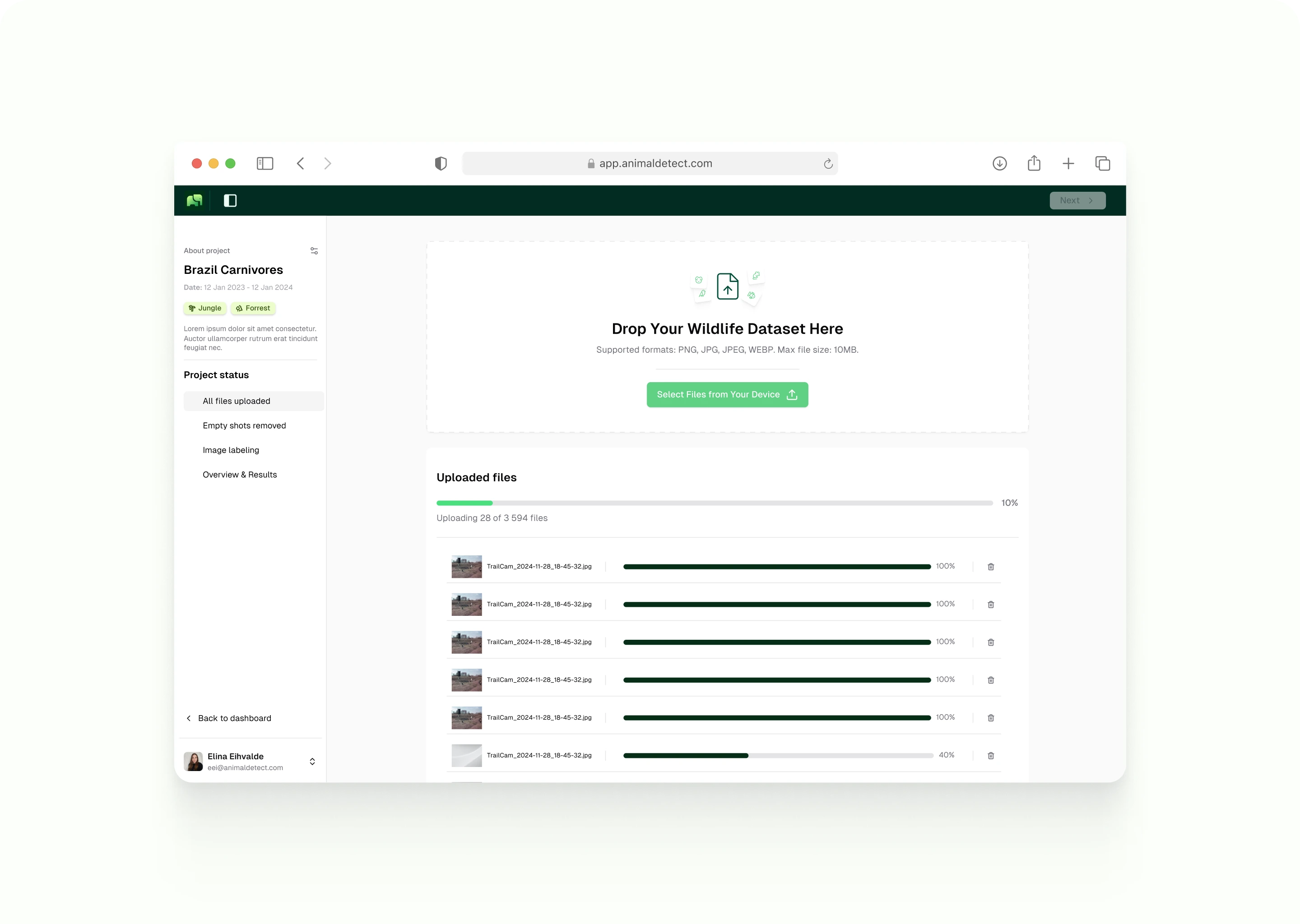
Task: Click the browser downloads icon
Action: (999, 163)
